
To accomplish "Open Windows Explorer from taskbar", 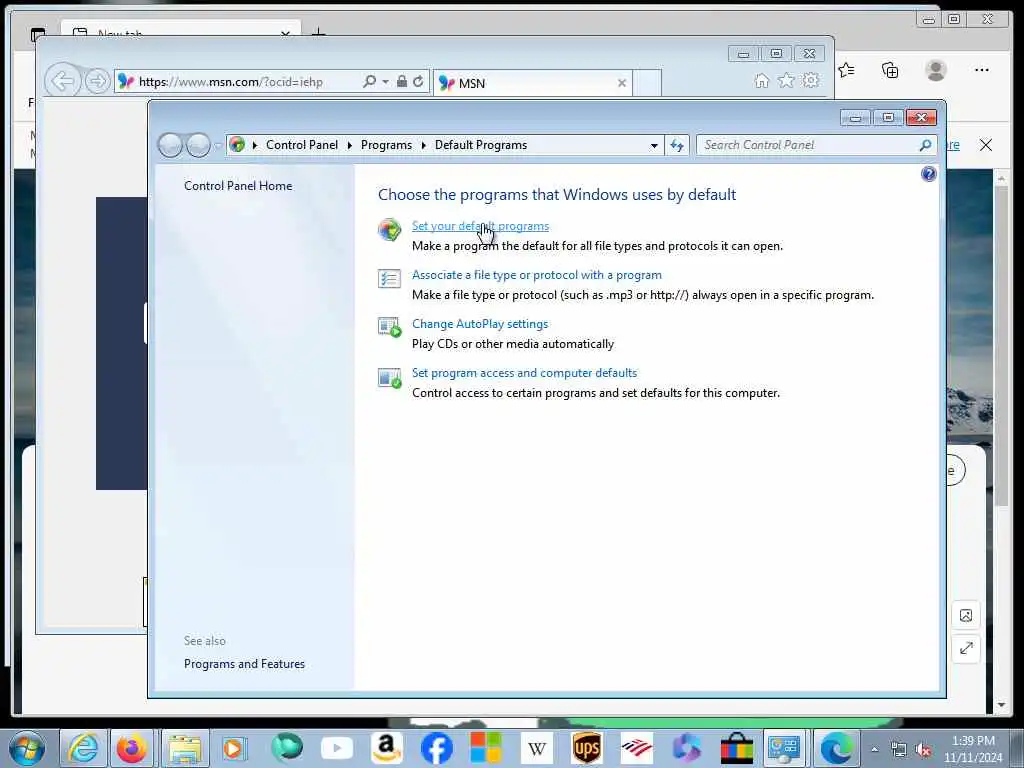I will click(x=185, y=748).
